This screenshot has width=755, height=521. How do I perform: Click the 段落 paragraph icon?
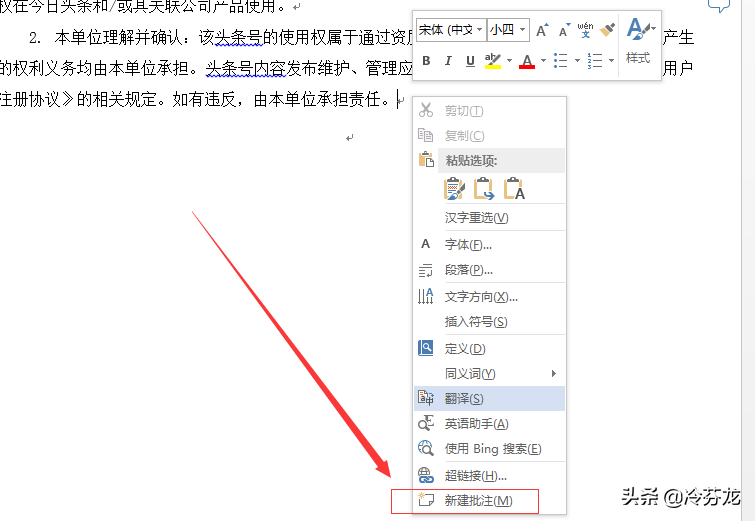click(426, 270)
